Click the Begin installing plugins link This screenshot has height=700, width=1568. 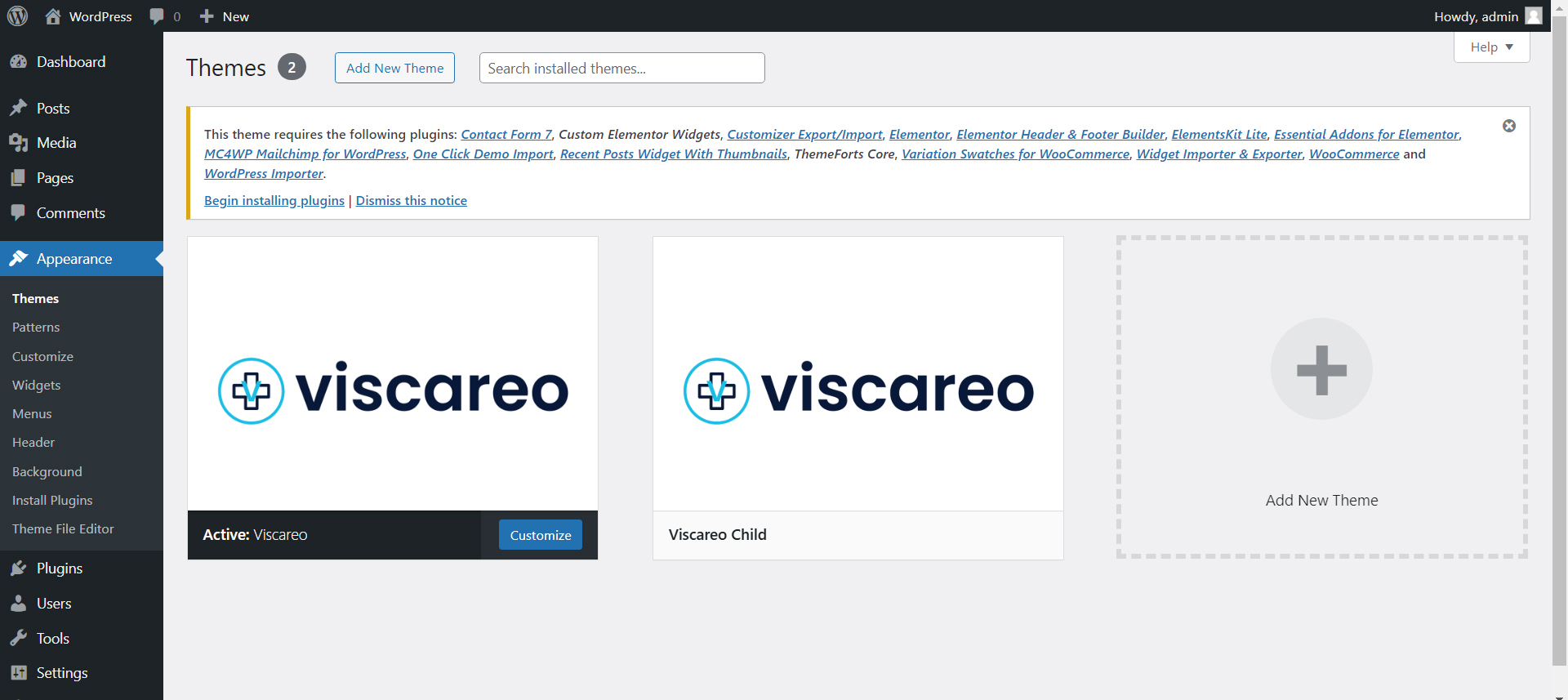tap(274, 201)
